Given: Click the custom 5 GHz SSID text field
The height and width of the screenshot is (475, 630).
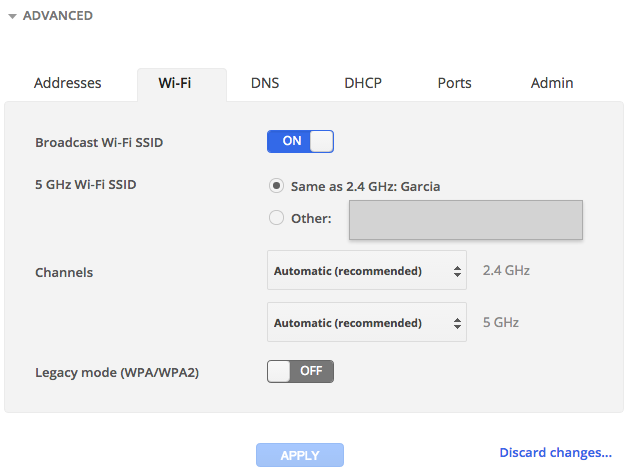Looking at the screenshot, I should 465,220.
